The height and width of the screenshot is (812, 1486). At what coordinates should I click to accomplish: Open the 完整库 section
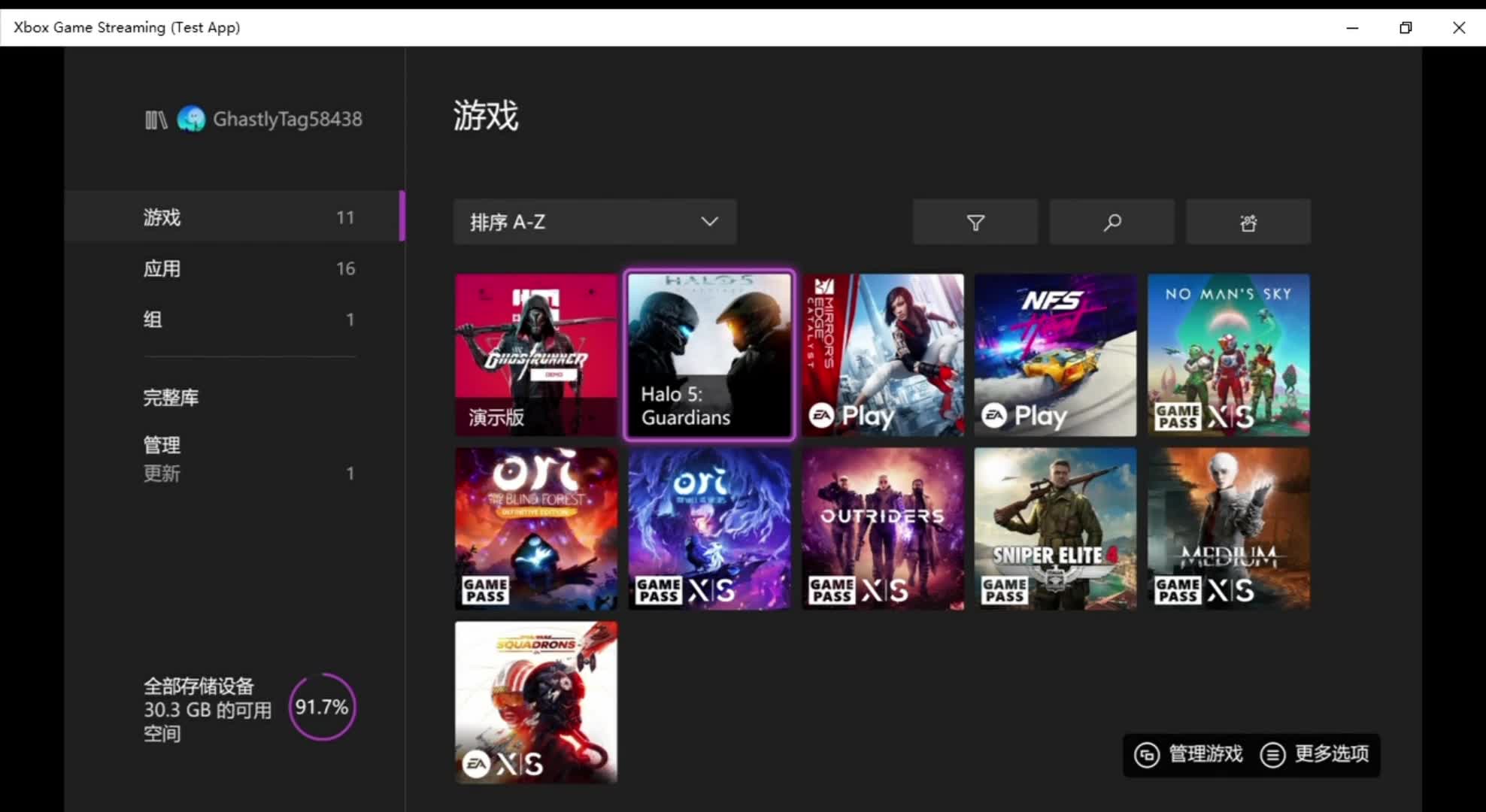(171, 398)
